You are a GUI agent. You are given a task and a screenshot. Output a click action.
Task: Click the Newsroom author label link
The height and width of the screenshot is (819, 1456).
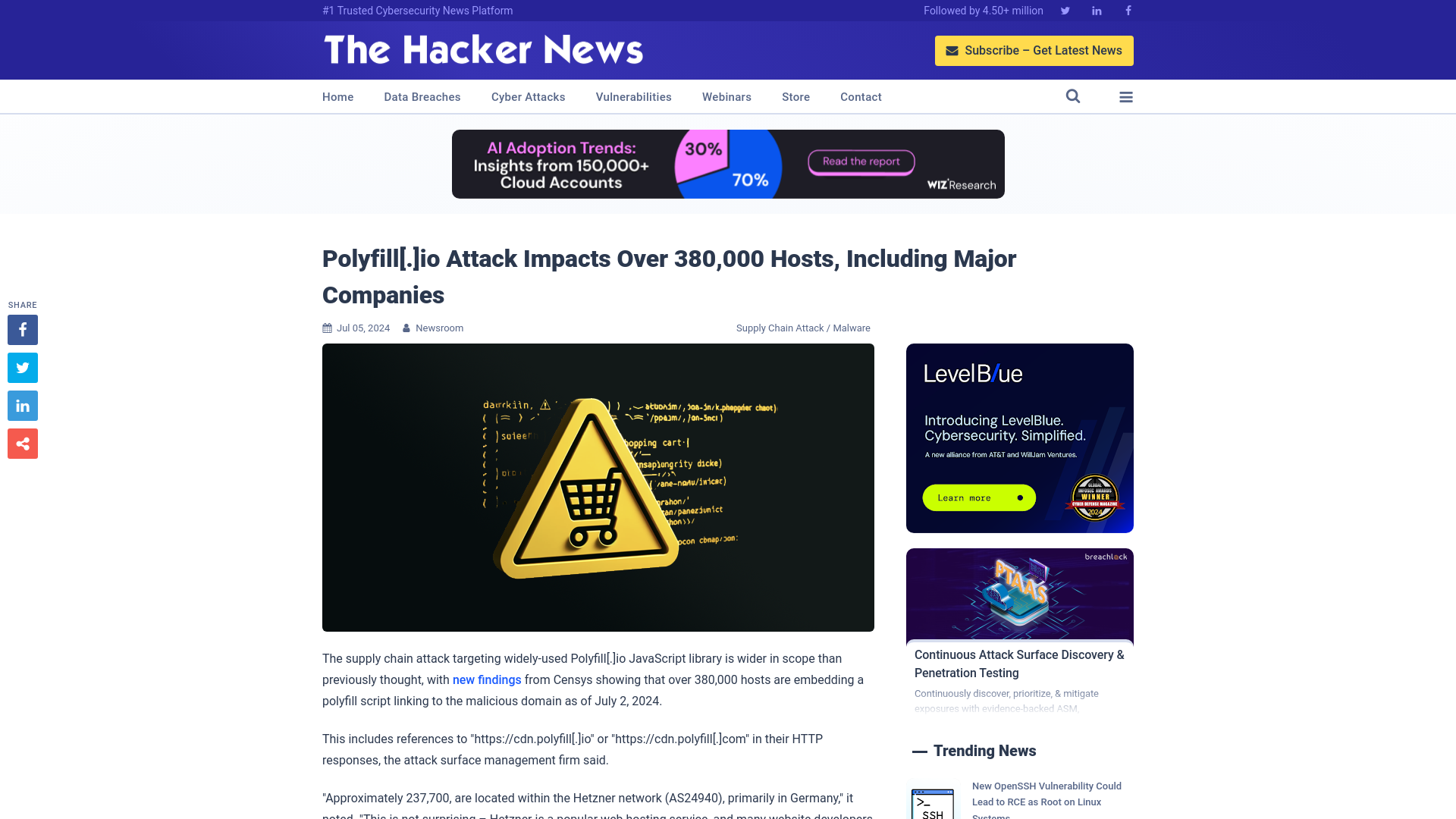pyautogui.click(x=439, y=327)
